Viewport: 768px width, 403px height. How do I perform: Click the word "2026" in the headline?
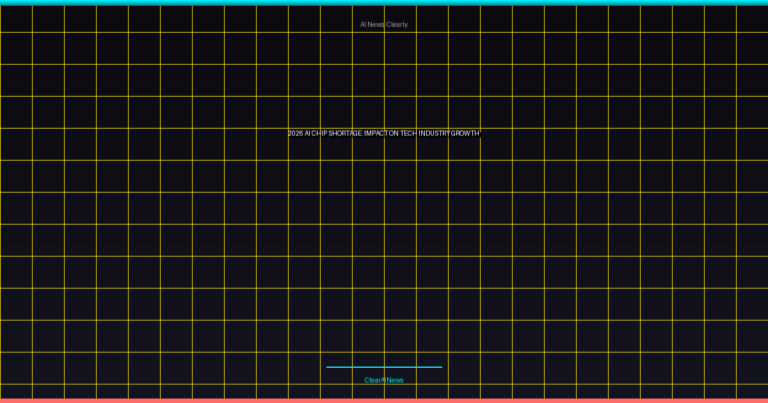pos(295,133)
